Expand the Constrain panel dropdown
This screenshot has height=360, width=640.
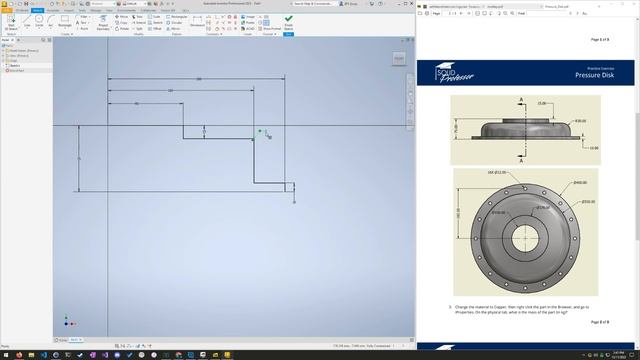tap(214, 34)
